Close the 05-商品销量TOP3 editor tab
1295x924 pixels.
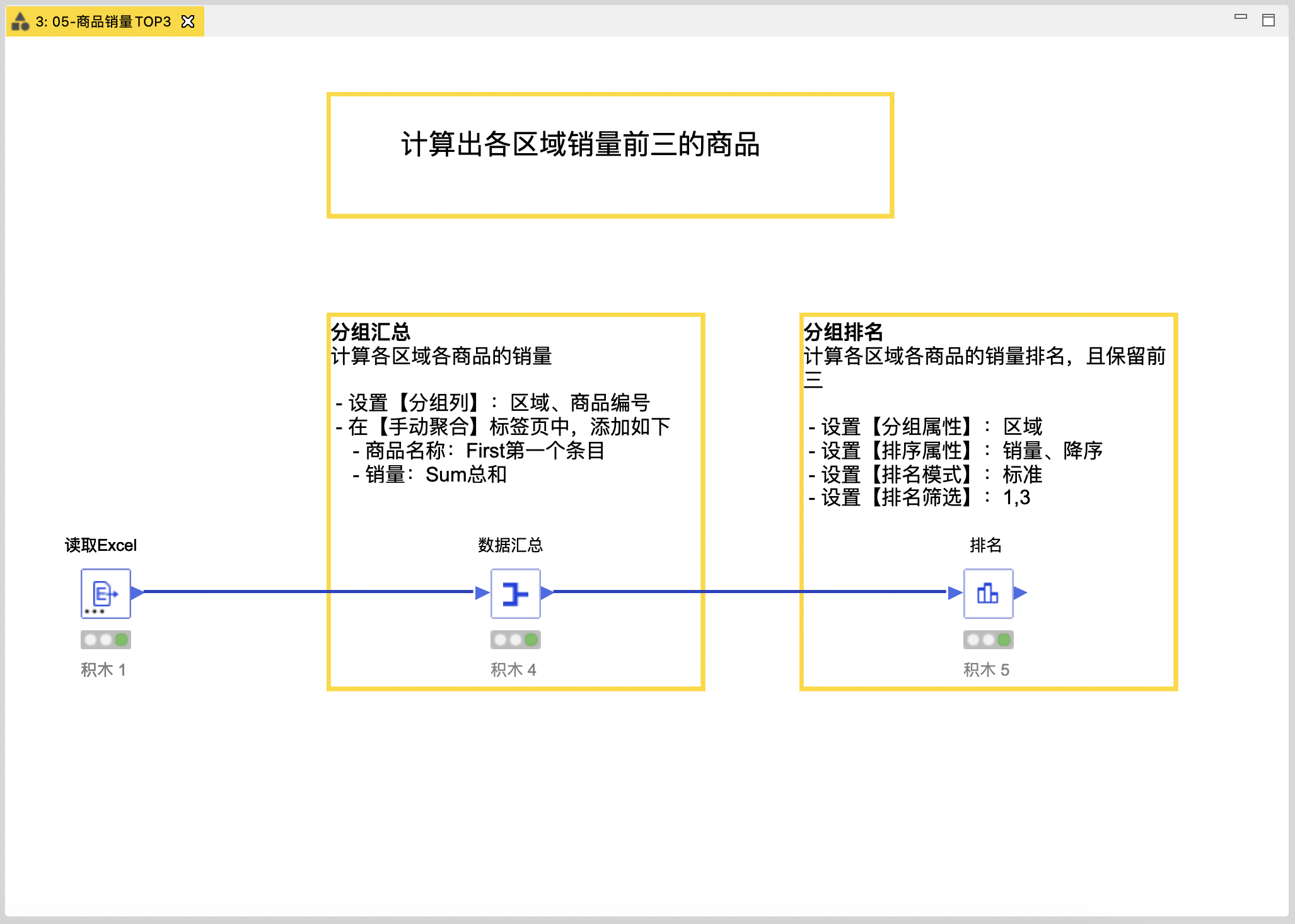188,21
